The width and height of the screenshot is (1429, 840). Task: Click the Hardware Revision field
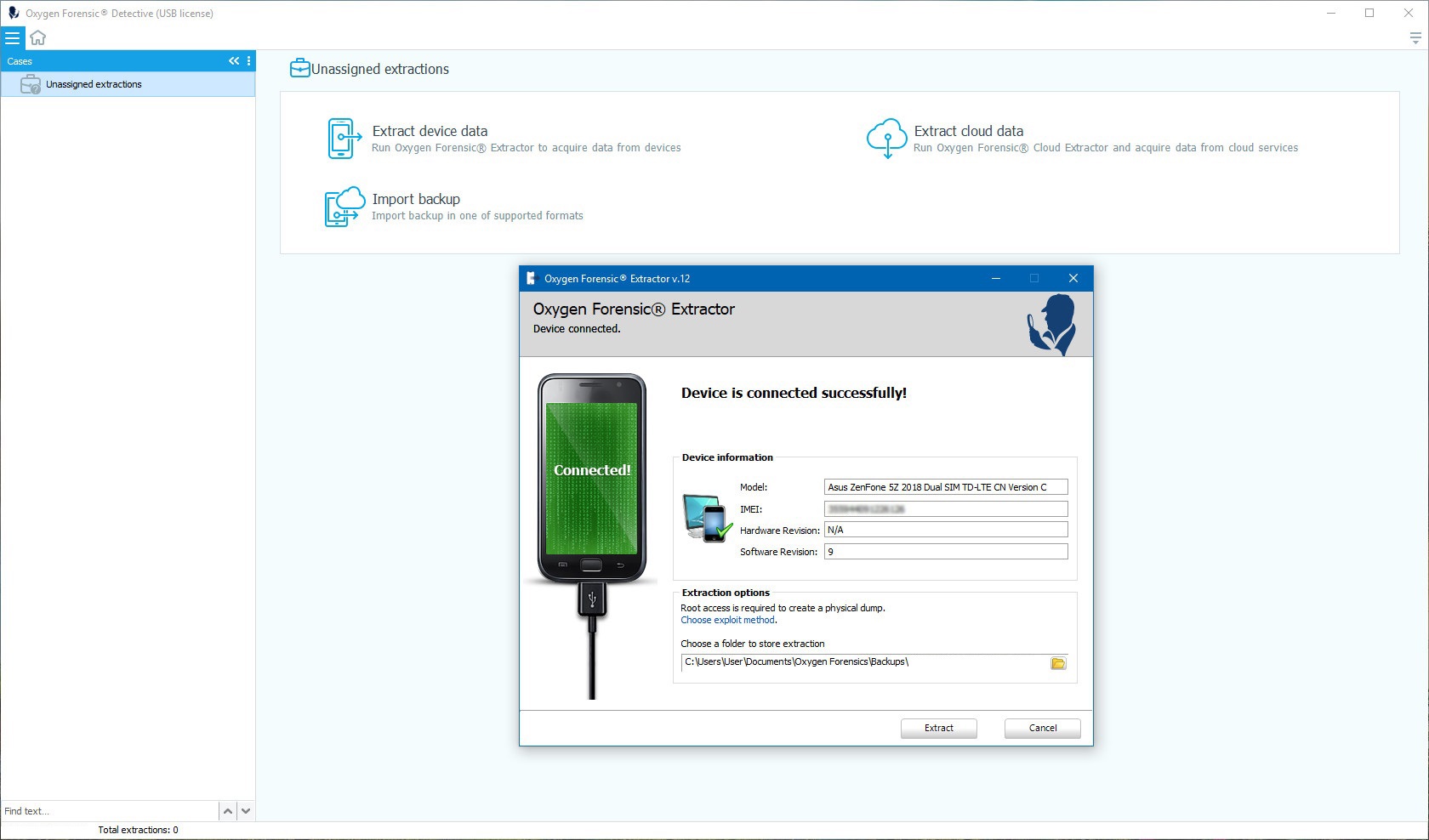tap(946, 530)
